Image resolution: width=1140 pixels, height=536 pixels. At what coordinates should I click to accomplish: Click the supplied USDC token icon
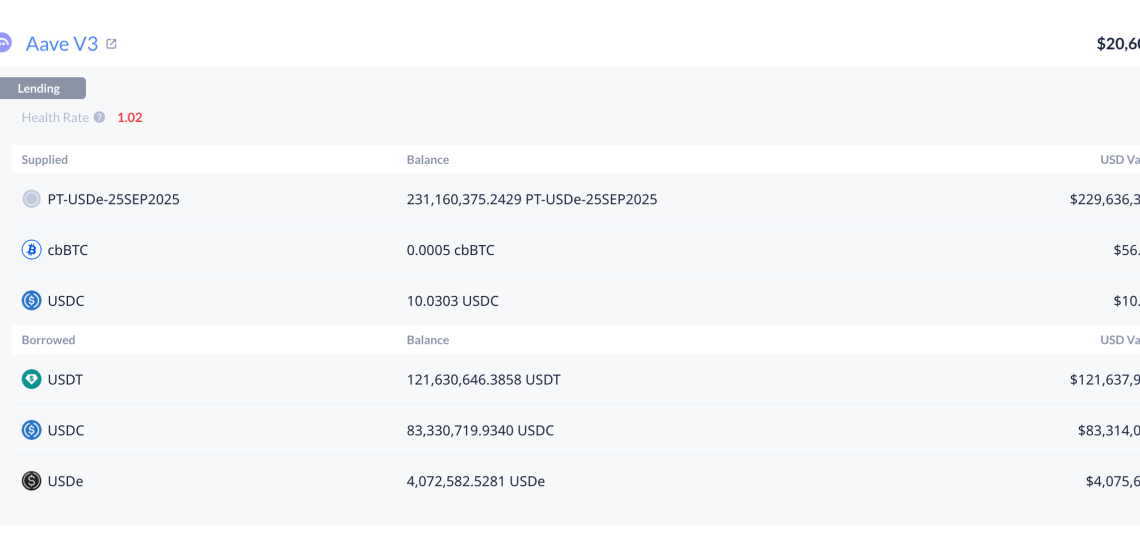pyautogui.click(x=31, y=301)
